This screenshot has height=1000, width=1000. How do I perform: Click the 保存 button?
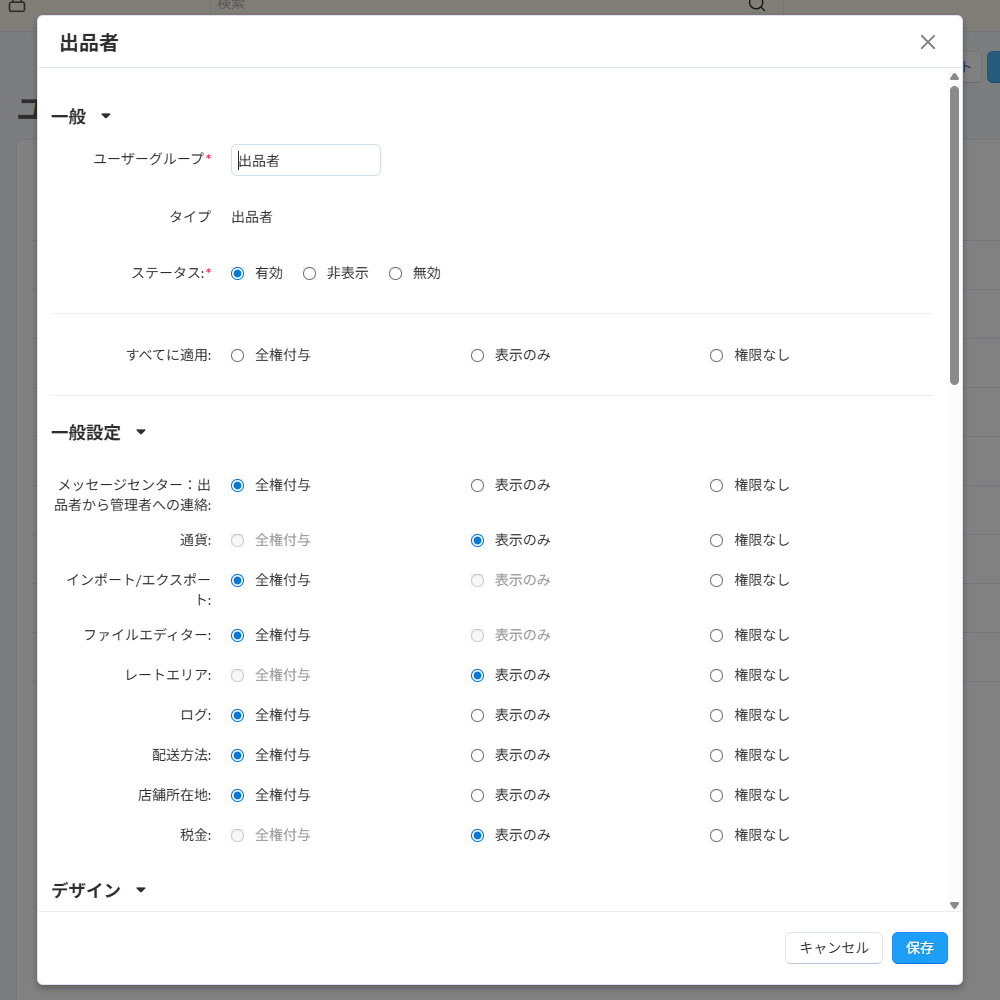tap(919, 947)
